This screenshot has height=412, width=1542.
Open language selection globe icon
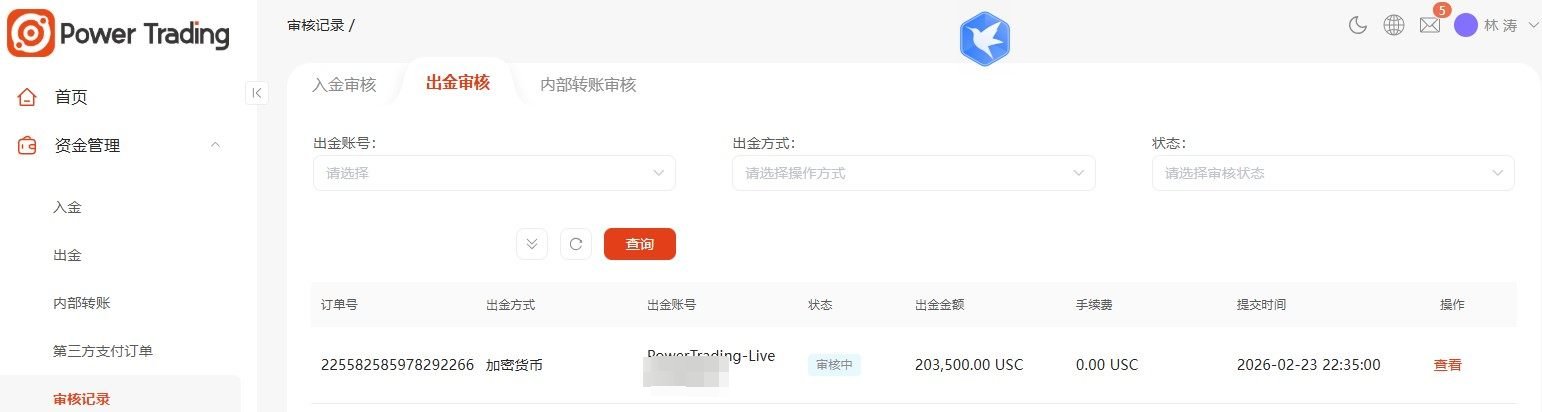[x=1394, y=26]
